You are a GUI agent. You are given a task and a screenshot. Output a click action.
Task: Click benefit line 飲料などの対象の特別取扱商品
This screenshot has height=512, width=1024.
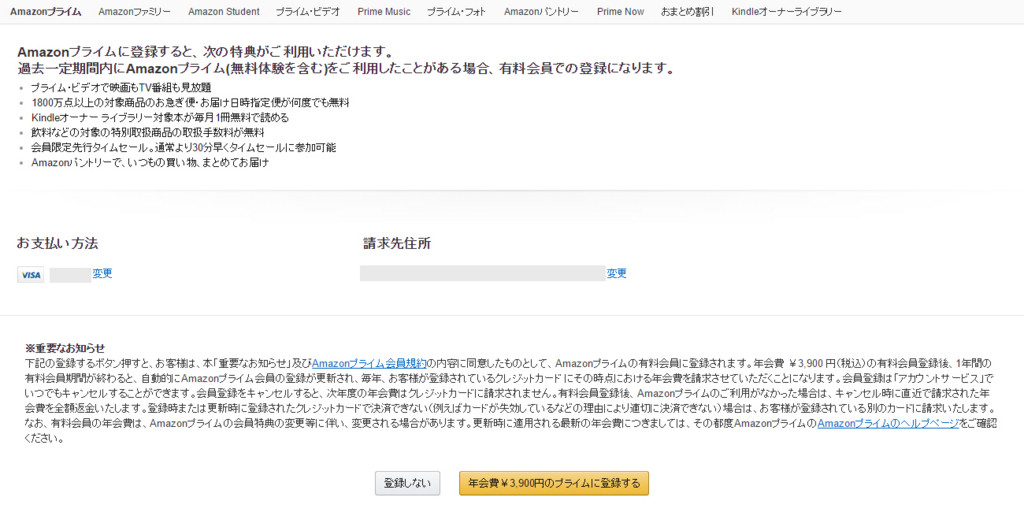coord(148,133)
